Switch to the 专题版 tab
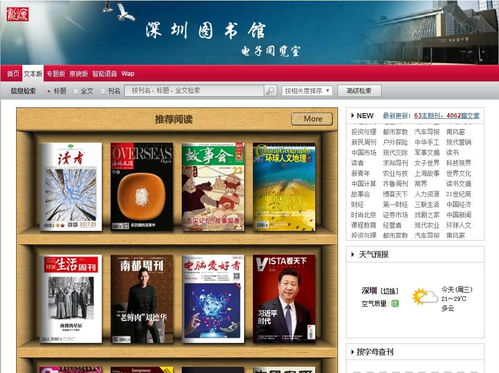 (x=56, y=74)
